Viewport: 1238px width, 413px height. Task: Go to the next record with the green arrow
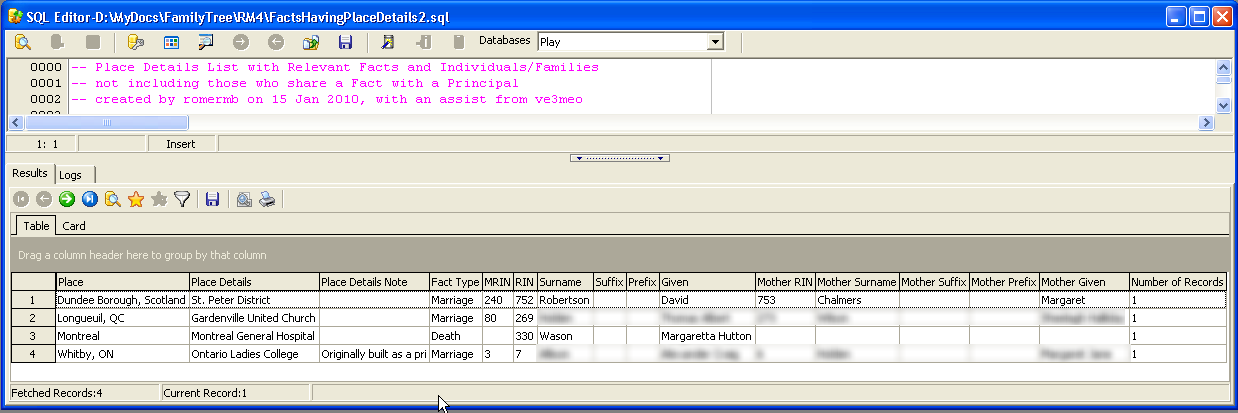tap(66, 199)
